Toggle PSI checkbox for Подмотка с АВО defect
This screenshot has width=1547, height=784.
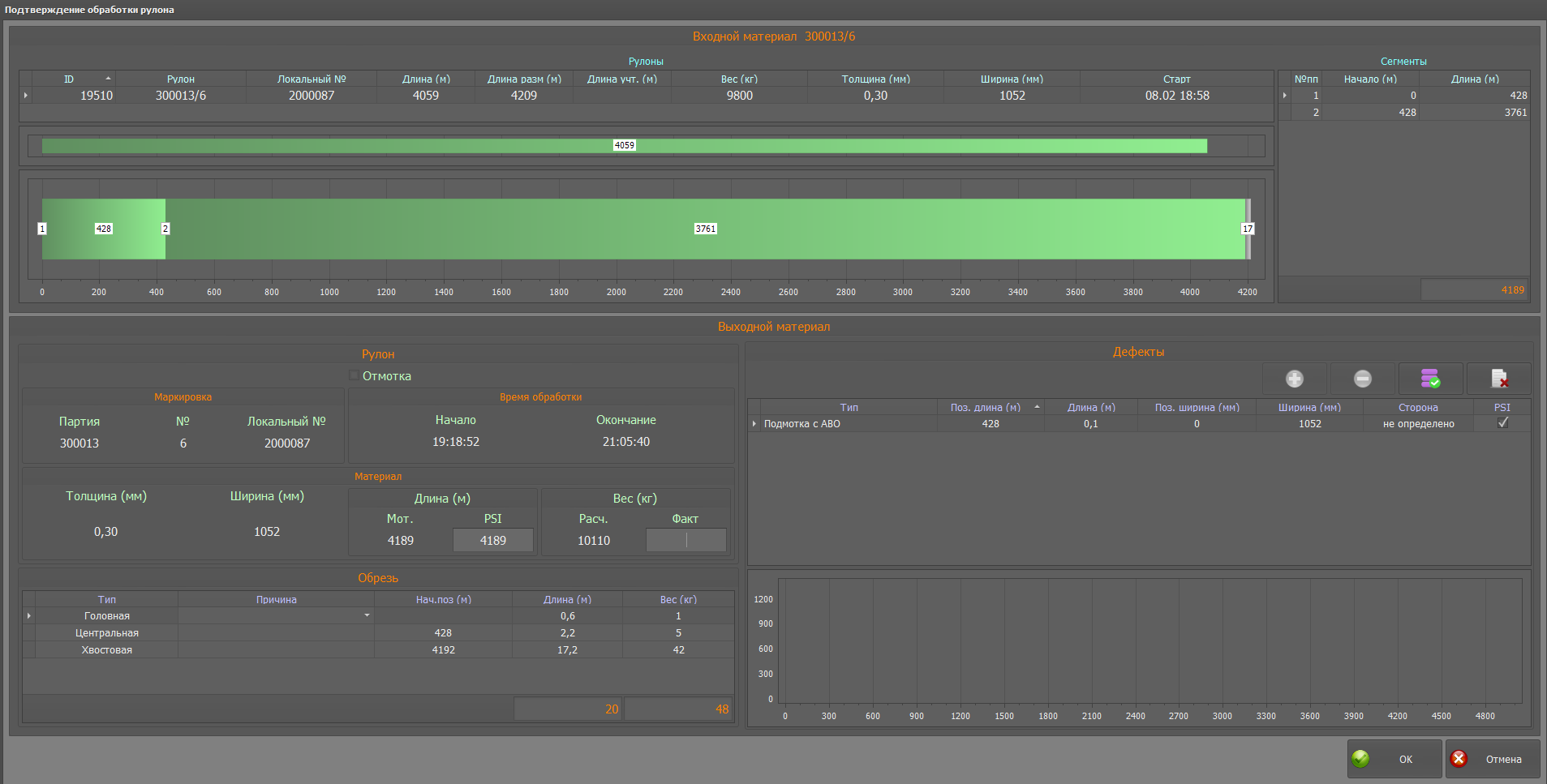coord(1502,423)
